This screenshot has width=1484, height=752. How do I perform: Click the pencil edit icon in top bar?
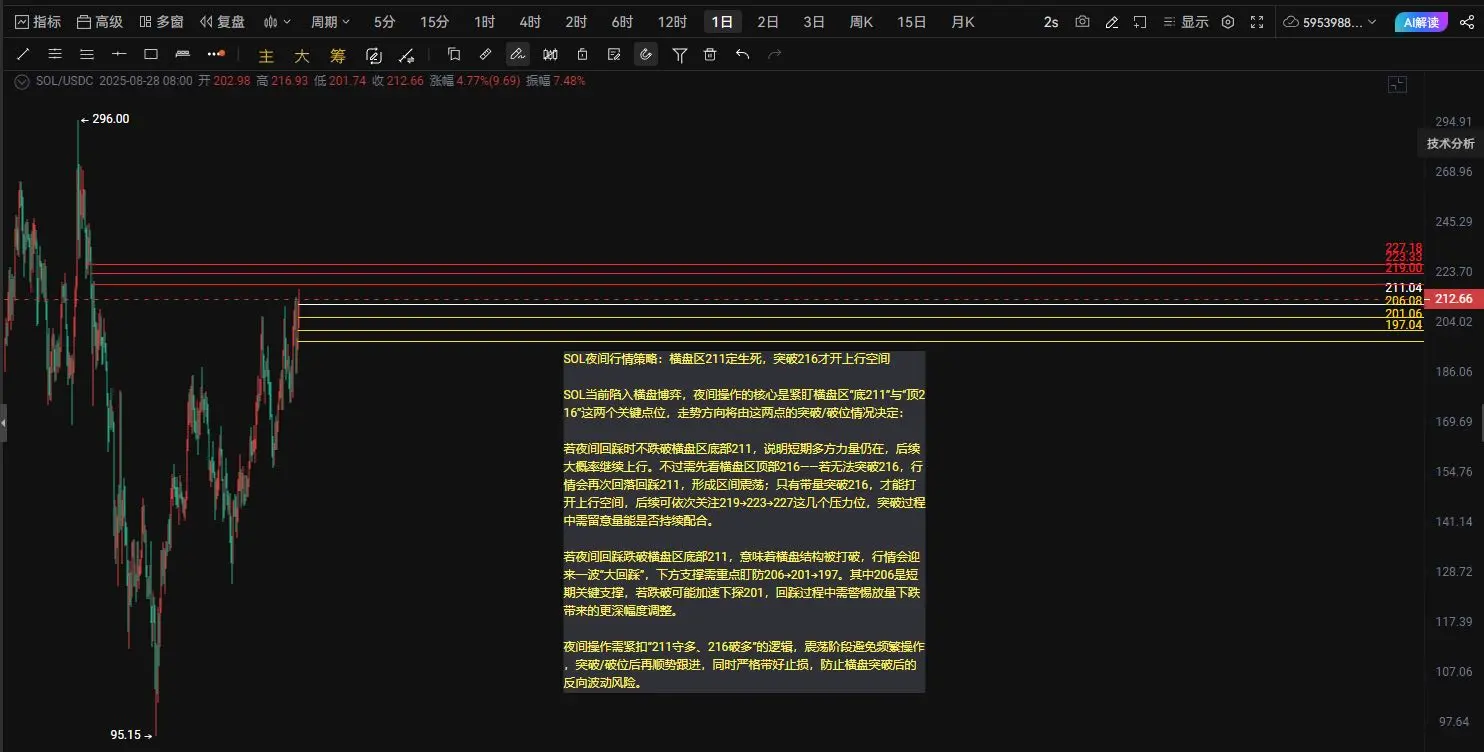point(1111,21)
